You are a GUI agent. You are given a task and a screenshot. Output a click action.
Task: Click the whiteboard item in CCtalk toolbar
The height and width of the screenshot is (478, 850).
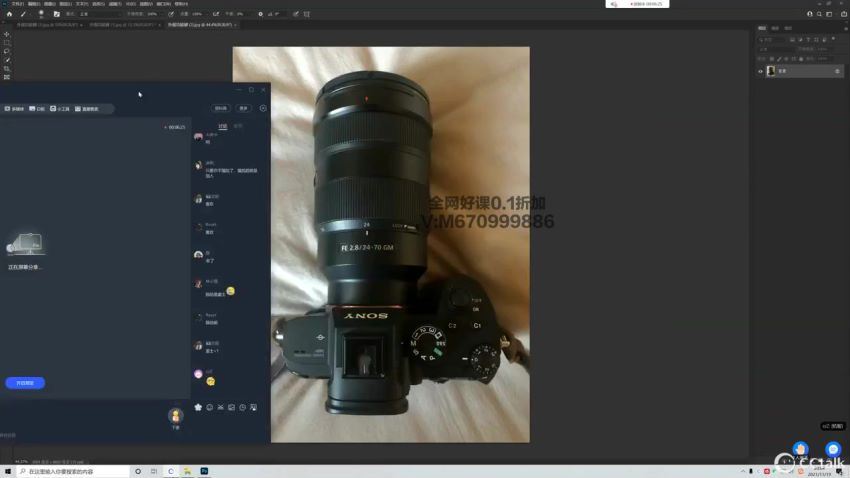pos(37,109)
